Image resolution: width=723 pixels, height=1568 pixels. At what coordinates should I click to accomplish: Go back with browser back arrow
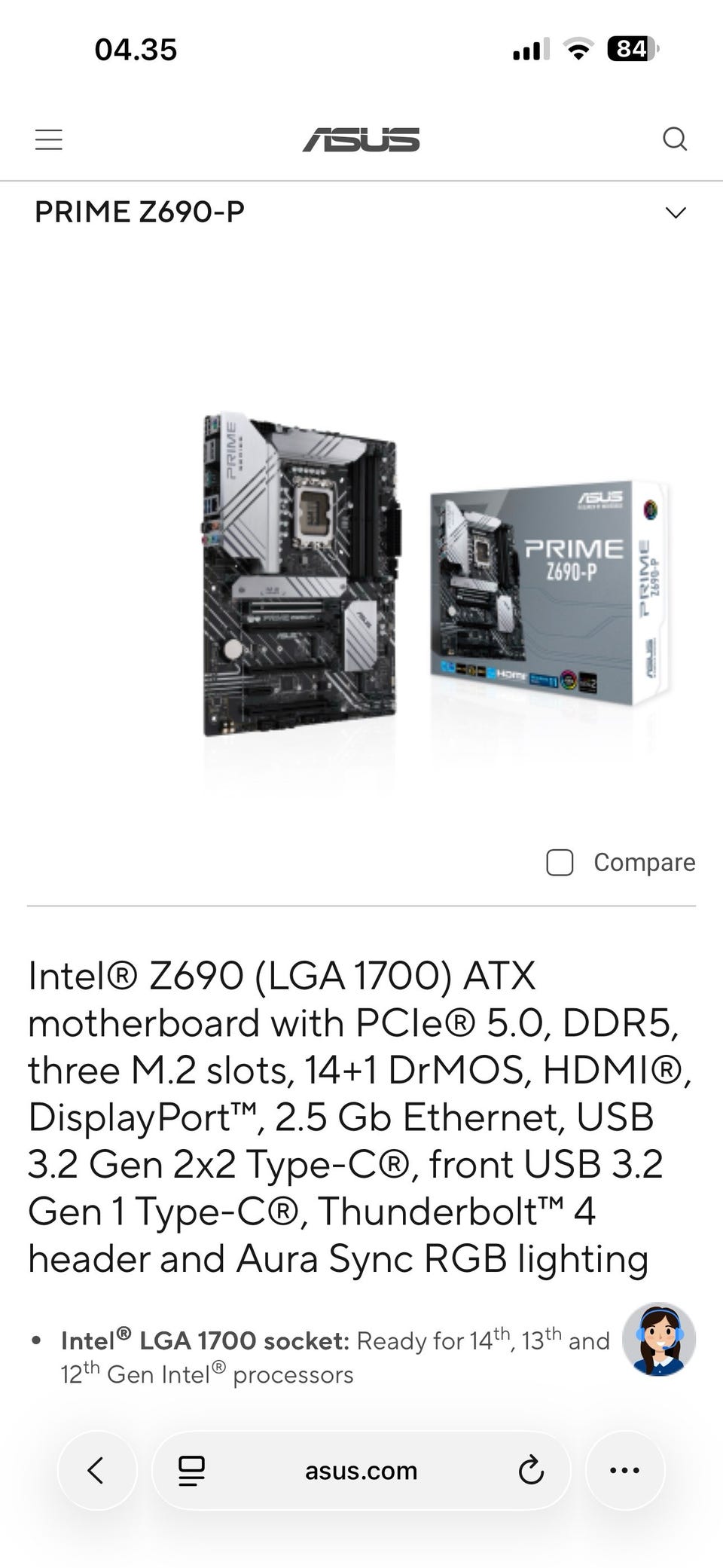pos(97,1470)
